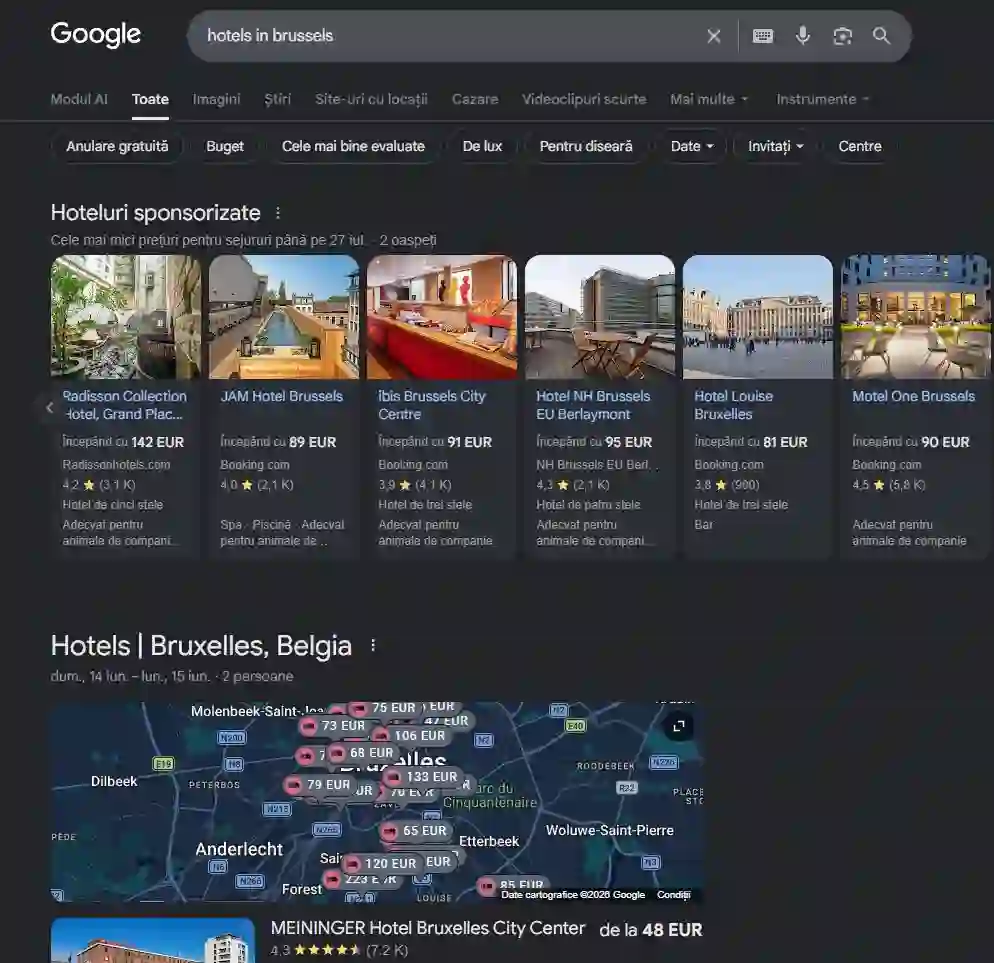
Task: Open Hotel NH Brussels EU Berlaymont listing
Action: (593, 405)
